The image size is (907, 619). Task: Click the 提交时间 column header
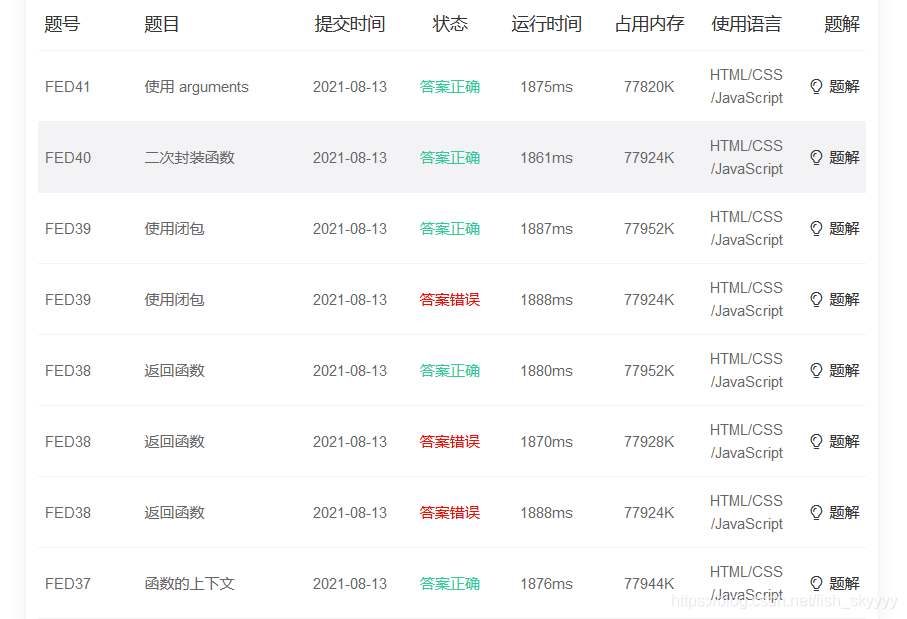click(x=349, y=24)
